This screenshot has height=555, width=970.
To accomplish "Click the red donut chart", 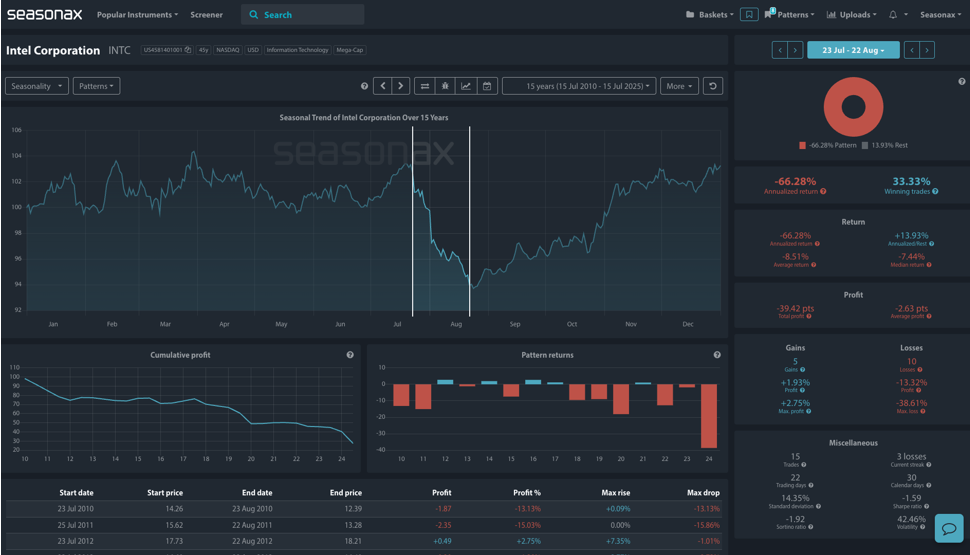I will (853, 107).
